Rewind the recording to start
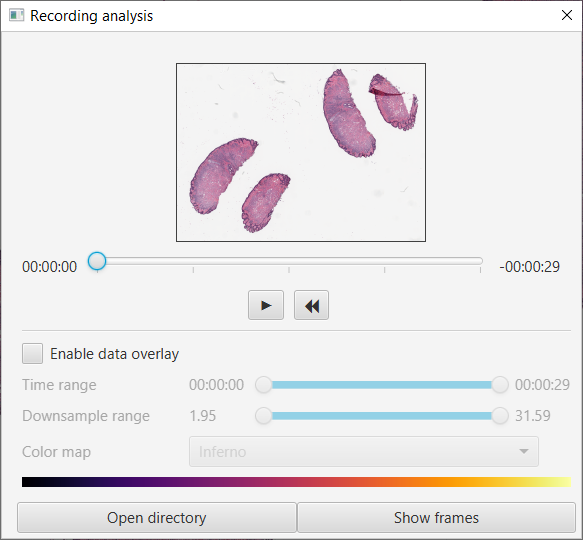 pos(311,305)
